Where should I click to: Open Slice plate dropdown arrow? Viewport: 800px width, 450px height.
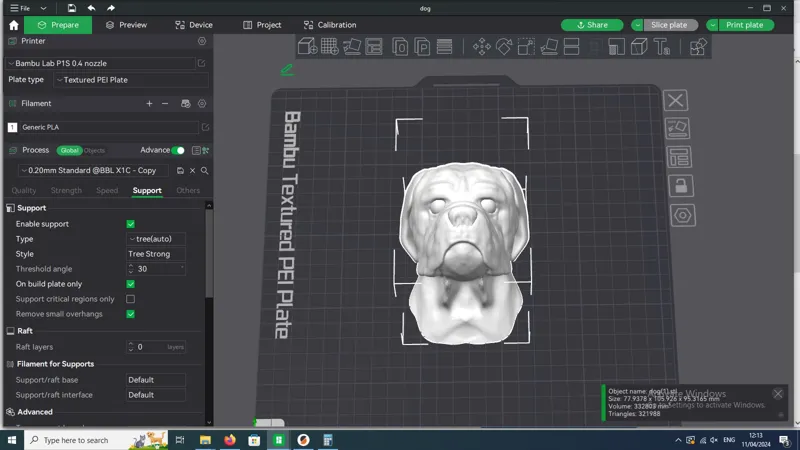637,25
